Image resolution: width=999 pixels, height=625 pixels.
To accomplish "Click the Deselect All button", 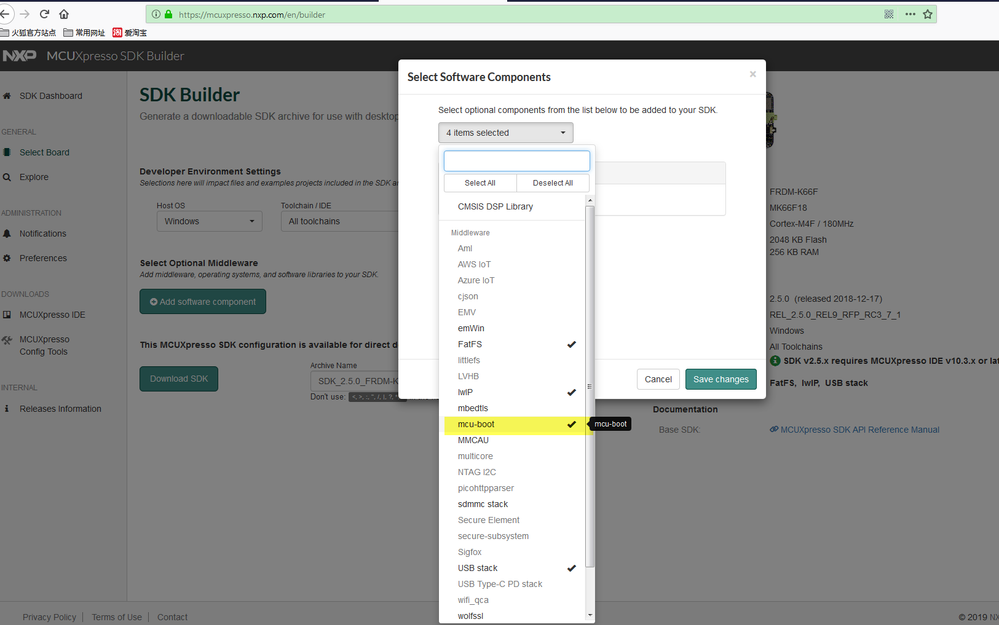I will (553, 183).
